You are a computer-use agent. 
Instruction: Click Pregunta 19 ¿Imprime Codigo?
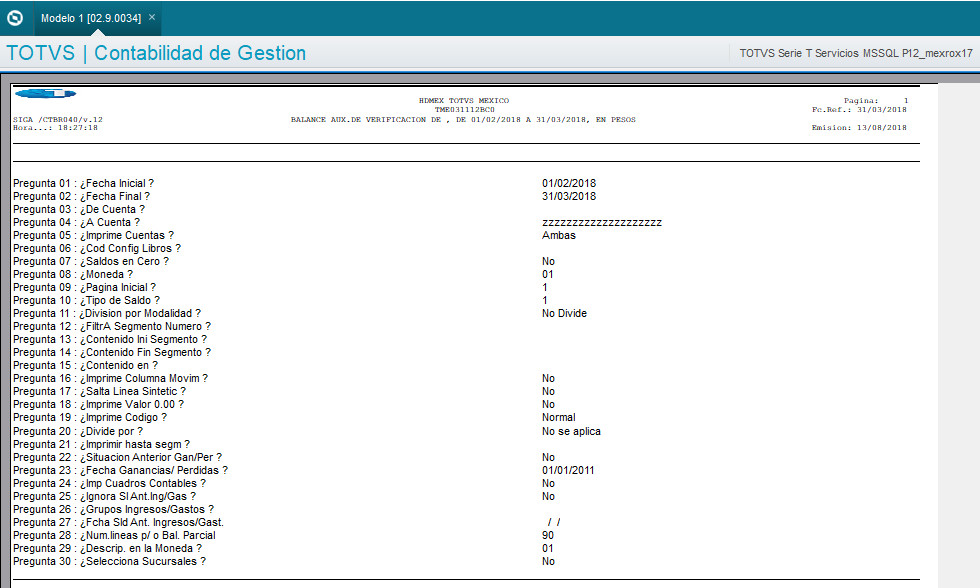pos(90,417)
